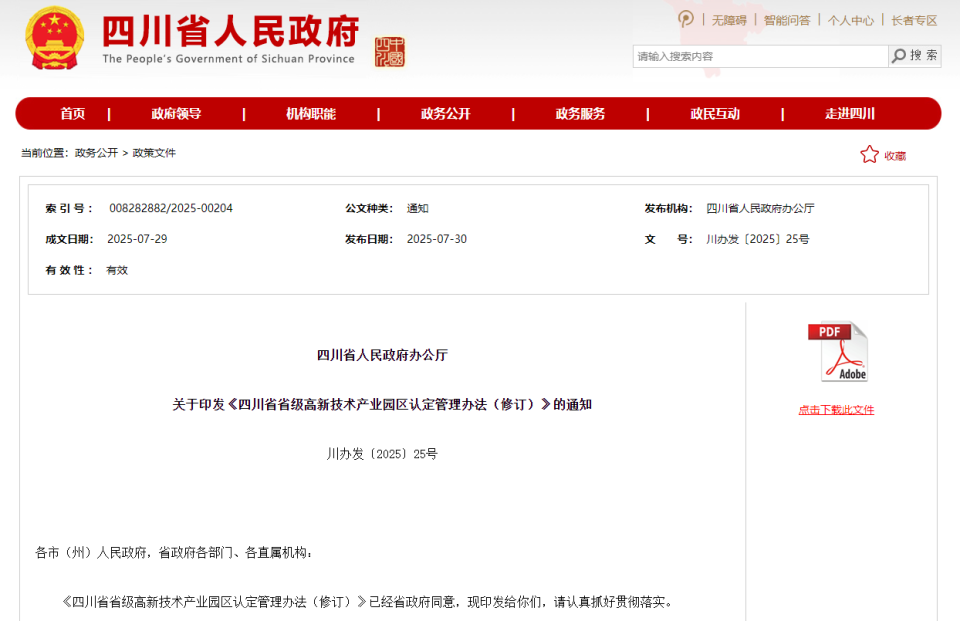This screenshot has width=960, height=621.
Task: Click the 有效 validity value
Action: click(117, 270)
